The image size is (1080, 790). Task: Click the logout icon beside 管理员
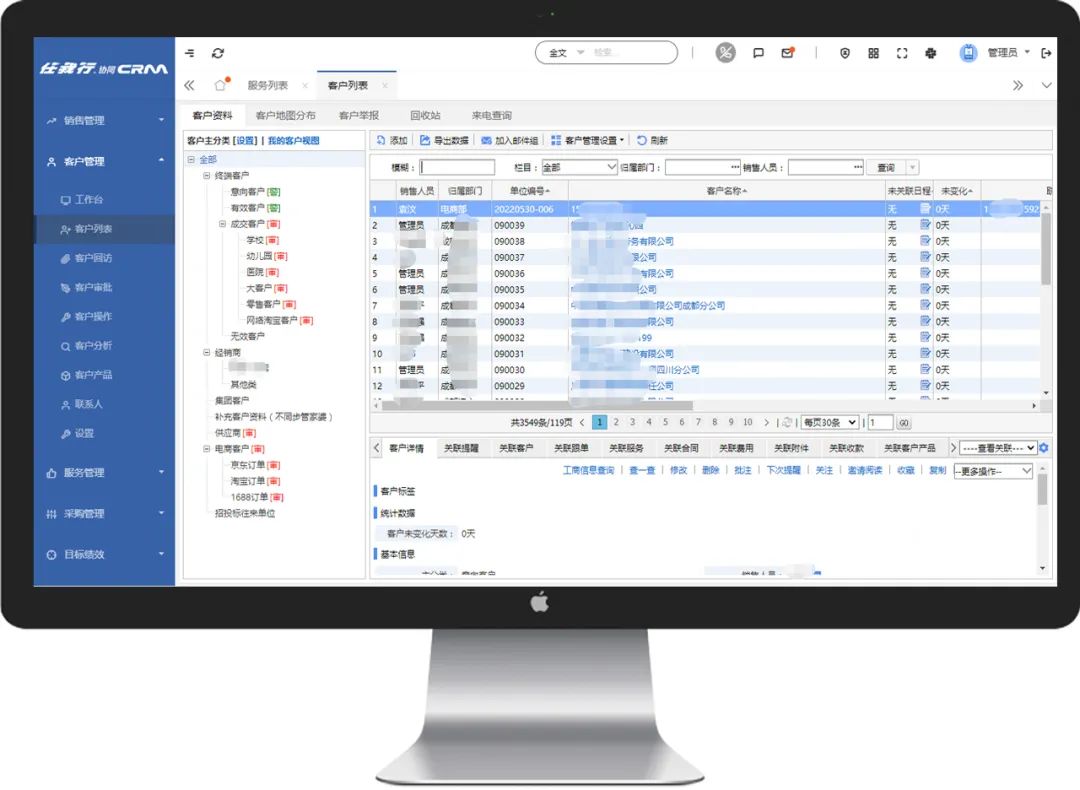click(x=1046, y=53)
